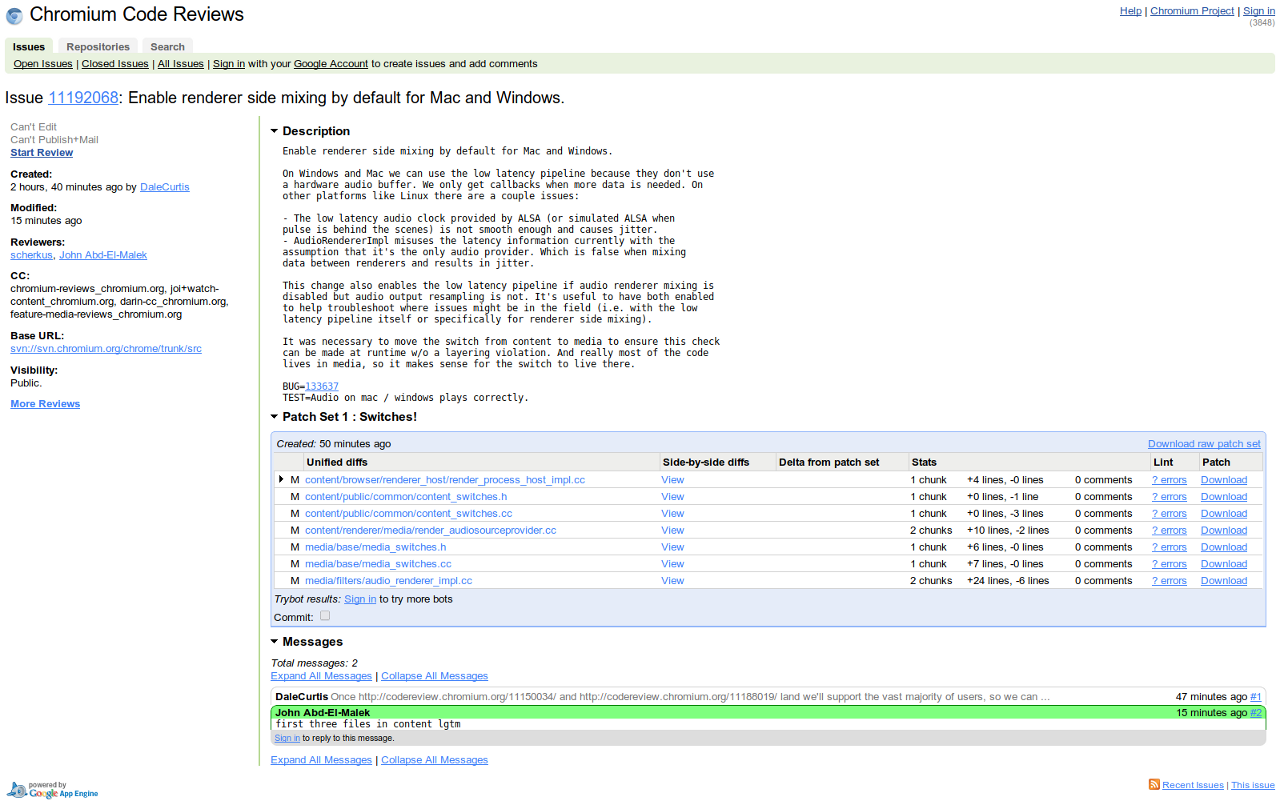Viewport: 1280px width, 800px height.
Task: Collapse the Description section
Action: click(x=274, y=131)
